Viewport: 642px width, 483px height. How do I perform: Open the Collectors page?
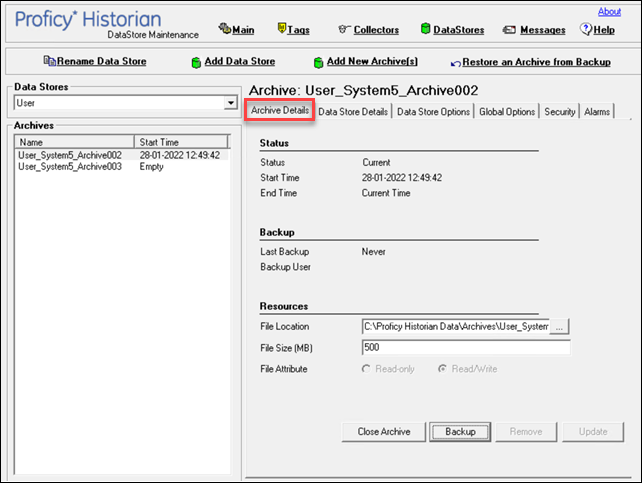(x=376, y=30)
